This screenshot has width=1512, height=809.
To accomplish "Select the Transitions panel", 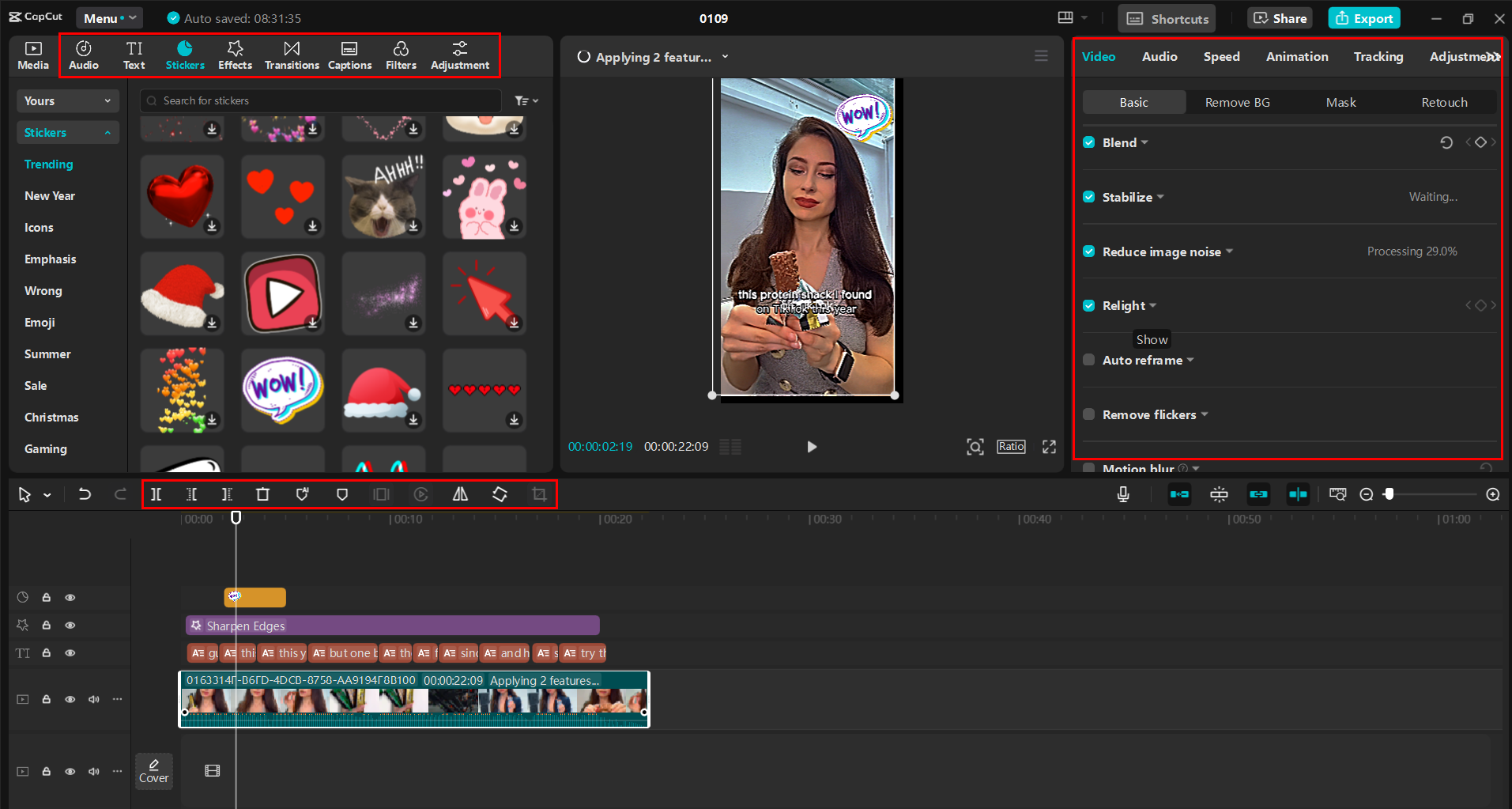I will (292, 55).
